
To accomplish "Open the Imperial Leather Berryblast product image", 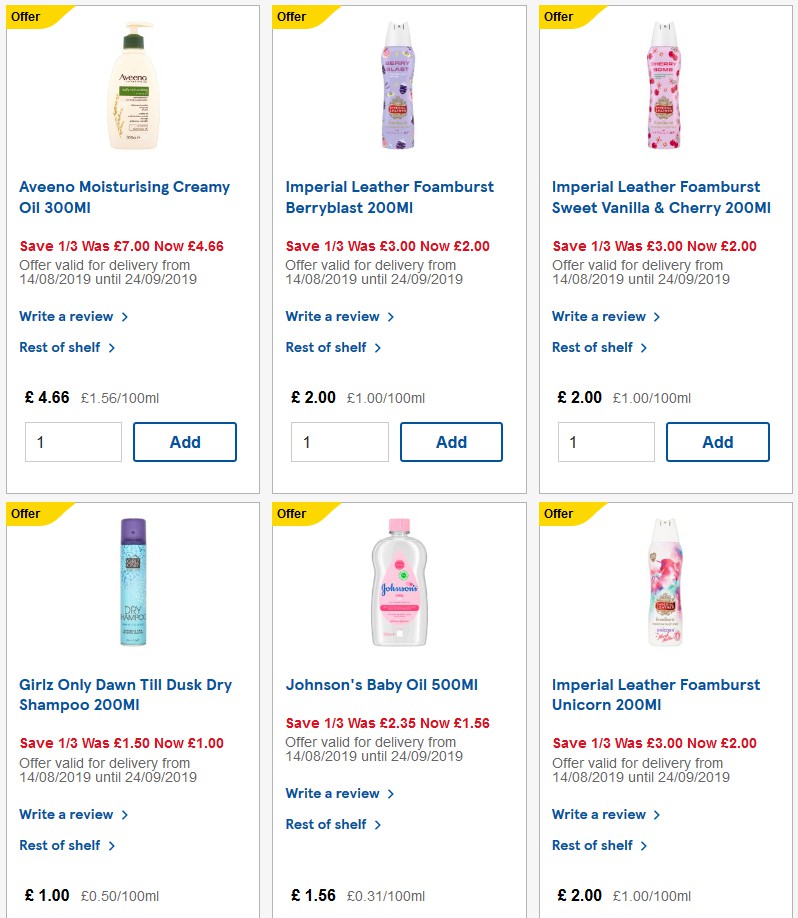I will tap(398, 85).
